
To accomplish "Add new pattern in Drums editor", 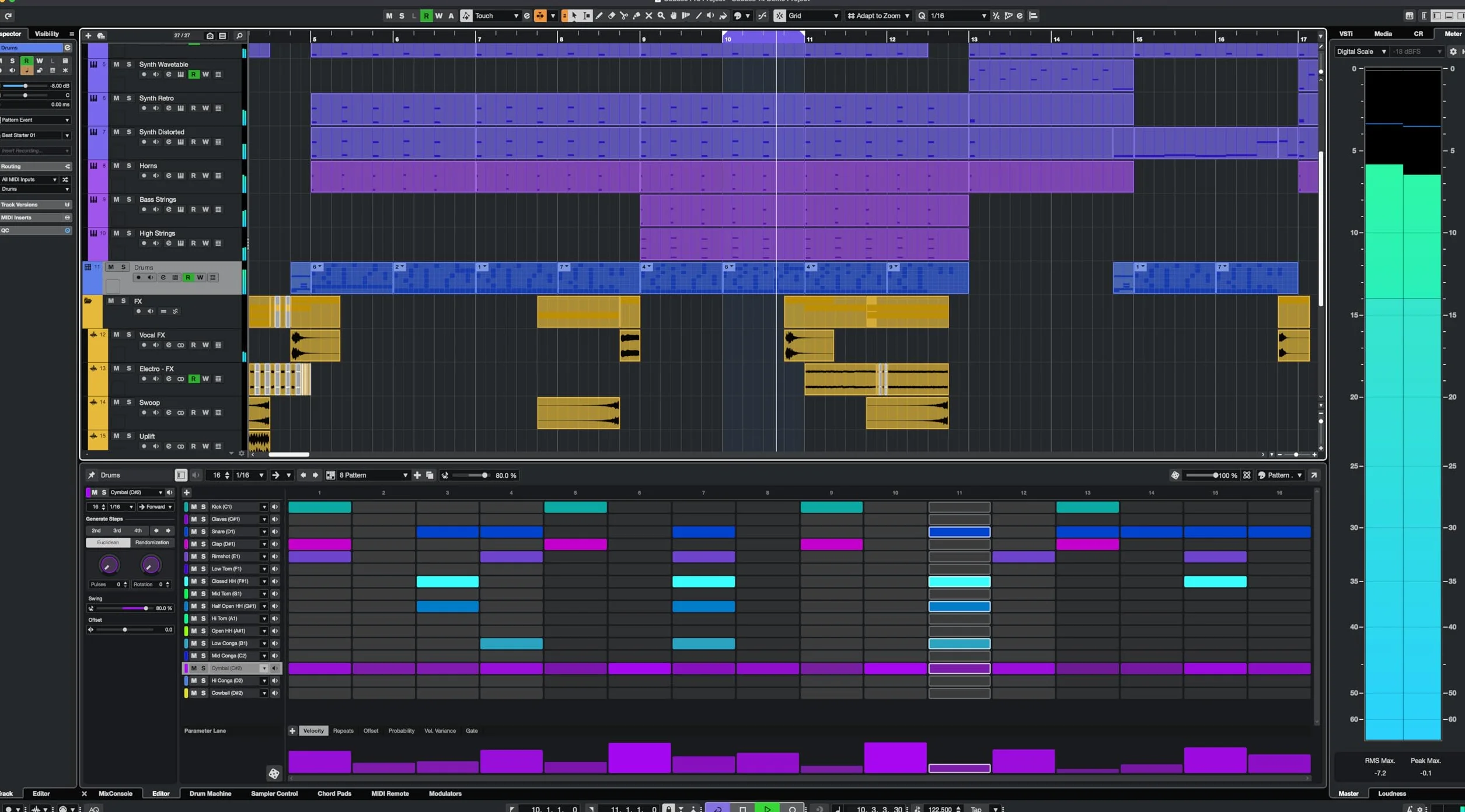I will click(x=417, y=475).
